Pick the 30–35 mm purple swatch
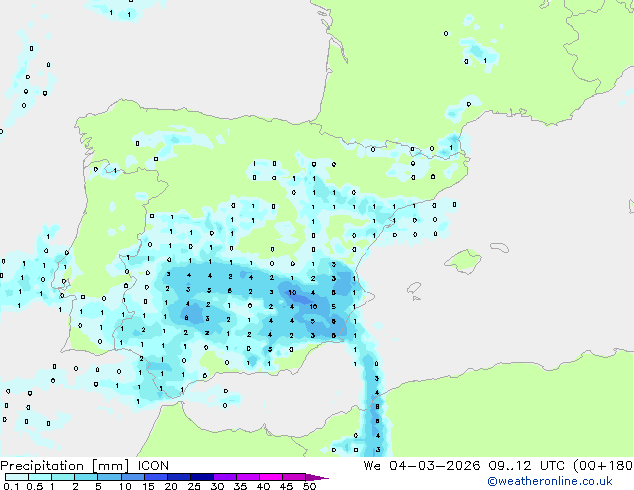The height and width of the screenshot is (490, 634). tap(224, 477)
